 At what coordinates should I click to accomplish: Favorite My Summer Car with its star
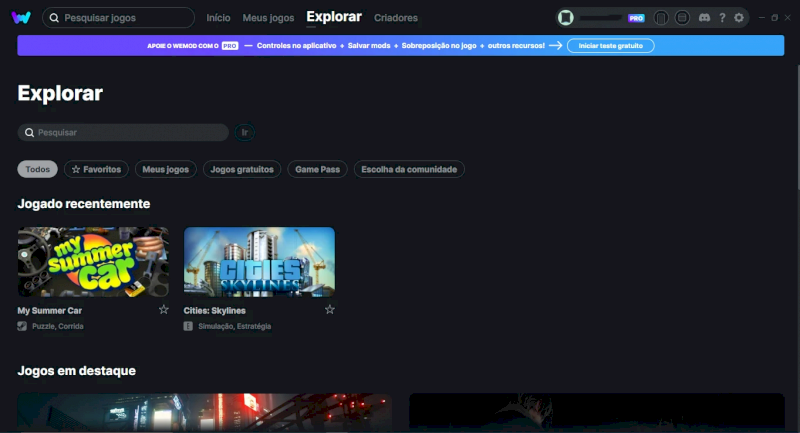[x=163, y=310]
